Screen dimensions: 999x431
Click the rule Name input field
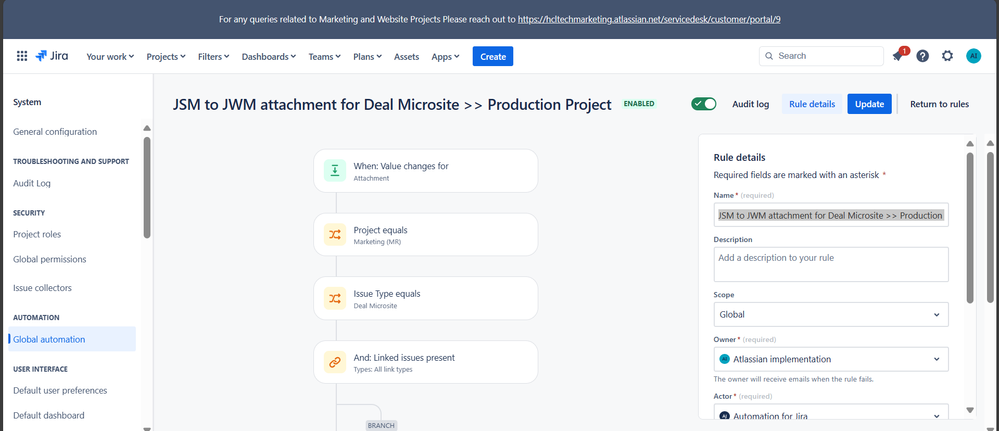(831, 216)
